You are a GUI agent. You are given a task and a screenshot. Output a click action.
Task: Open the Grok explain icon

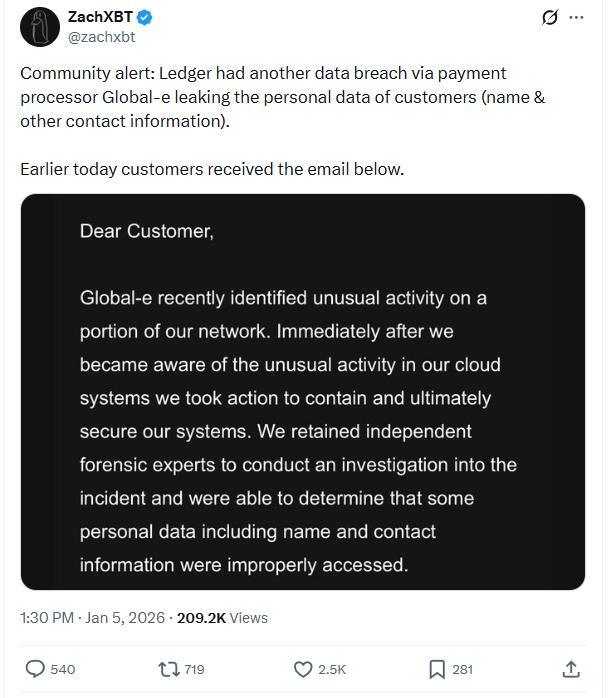click(548, 18)
